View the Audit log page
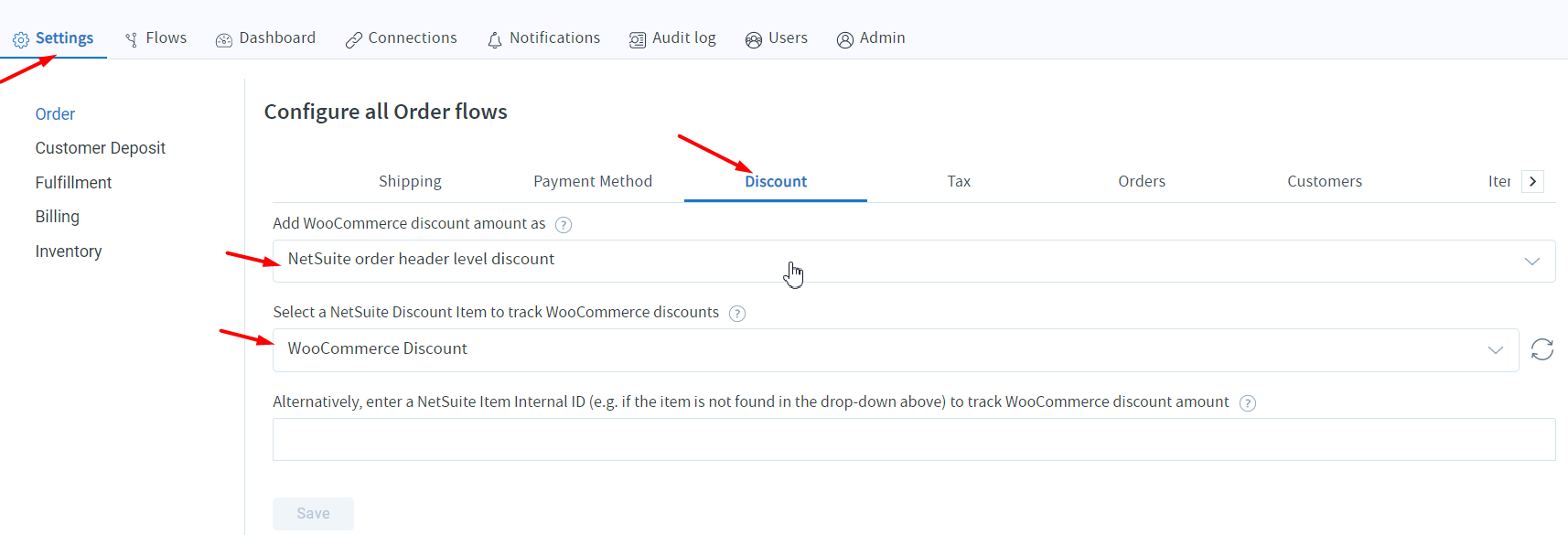Screen dimensions: 1568x535 (x=673, y=38)
